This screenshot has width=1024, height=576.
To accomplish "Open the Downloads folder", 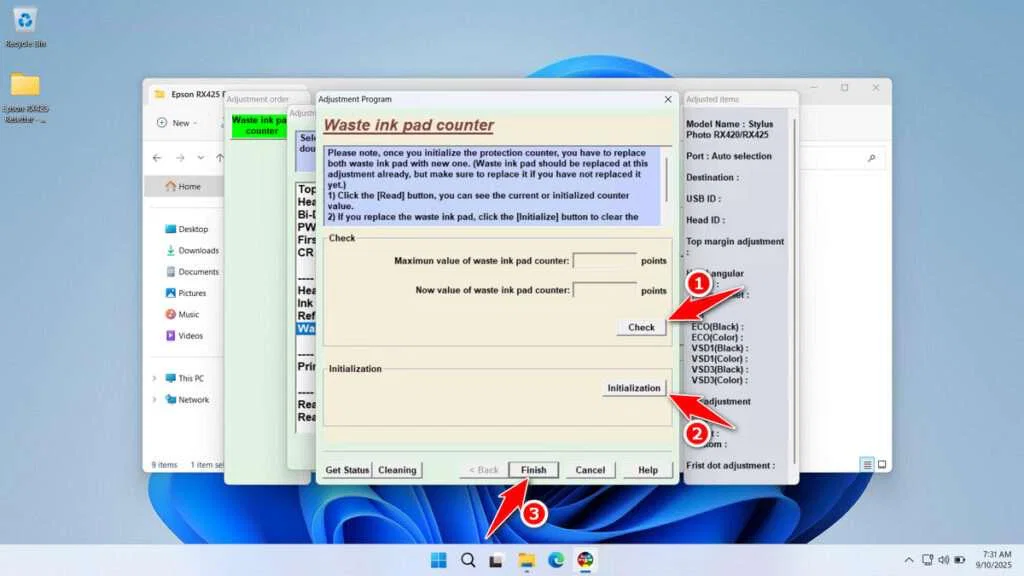I will coord(196,251).
